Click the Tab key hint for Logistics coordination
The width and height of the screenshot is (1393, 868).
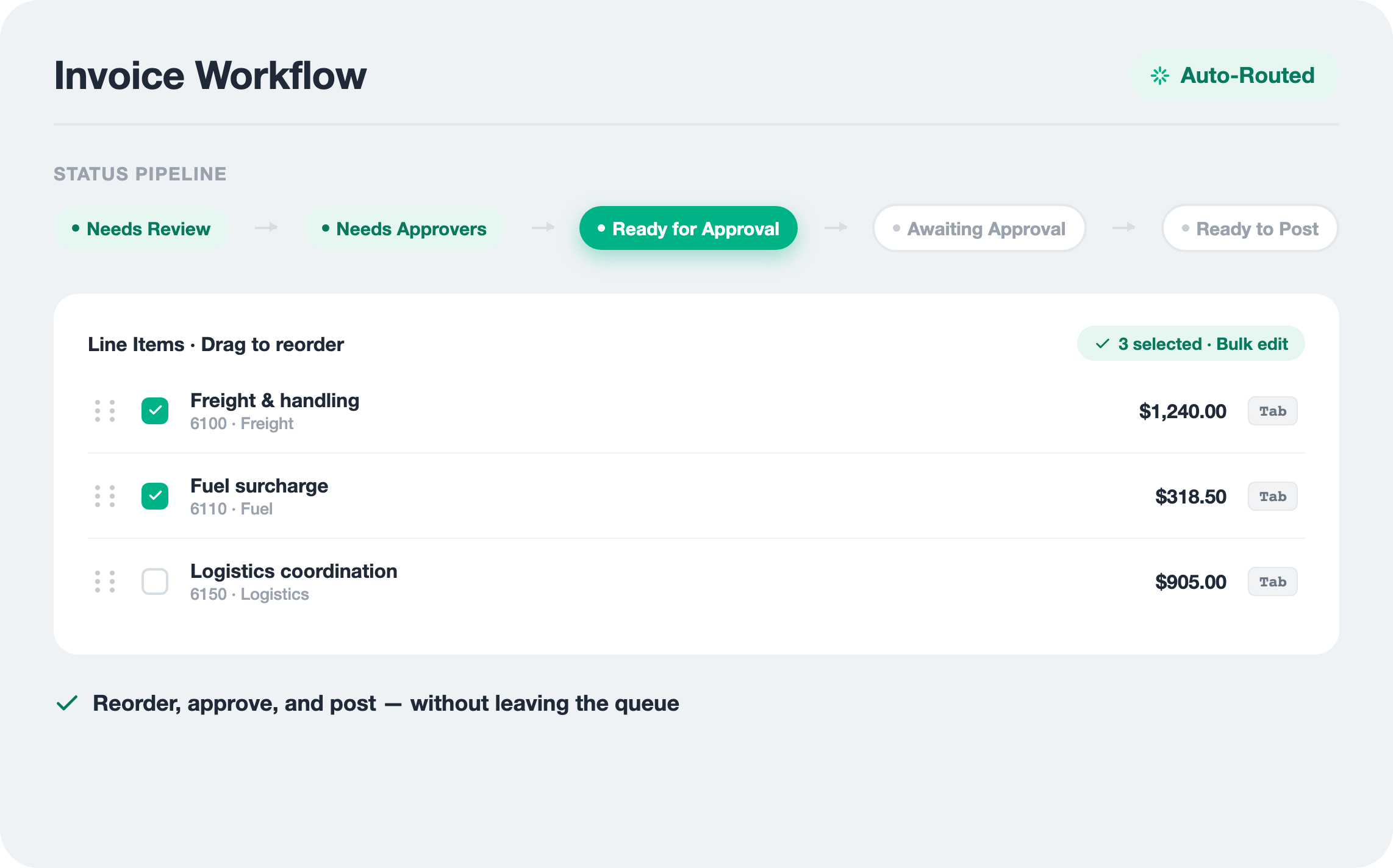pos(1272,582)
